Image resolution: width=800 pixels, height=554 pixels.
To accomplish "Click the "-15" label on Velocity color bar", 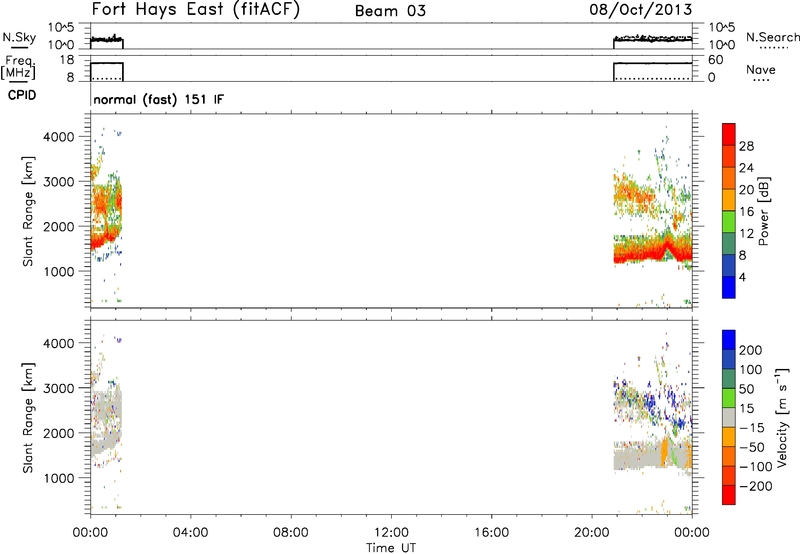I will [752, 427].
